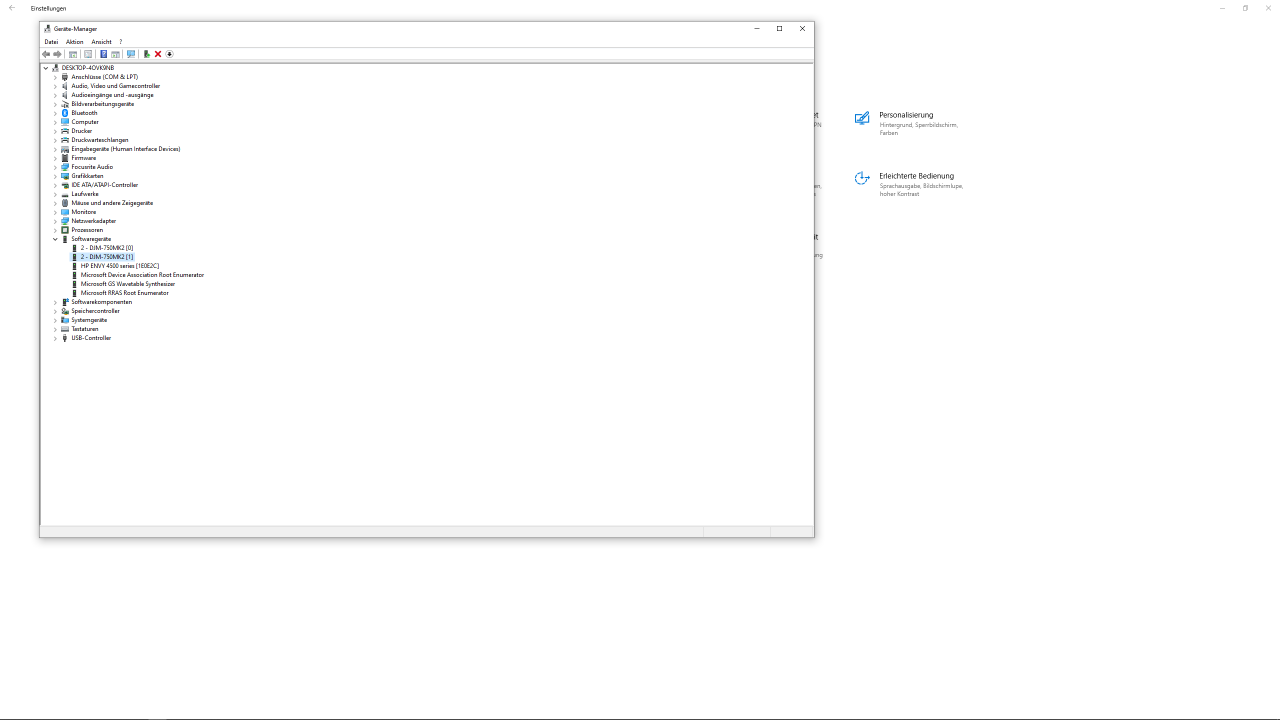Screen dimensions: 1280x720
Task: Click the Laufwerke category icon
Action: [x=65, y=194]
